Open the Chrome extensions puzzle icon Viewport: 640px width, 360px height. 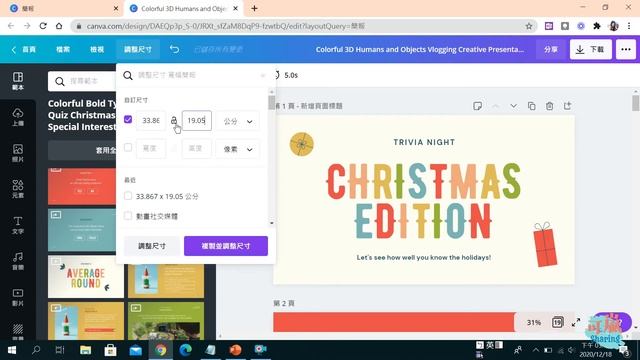[x=596, y=26]
